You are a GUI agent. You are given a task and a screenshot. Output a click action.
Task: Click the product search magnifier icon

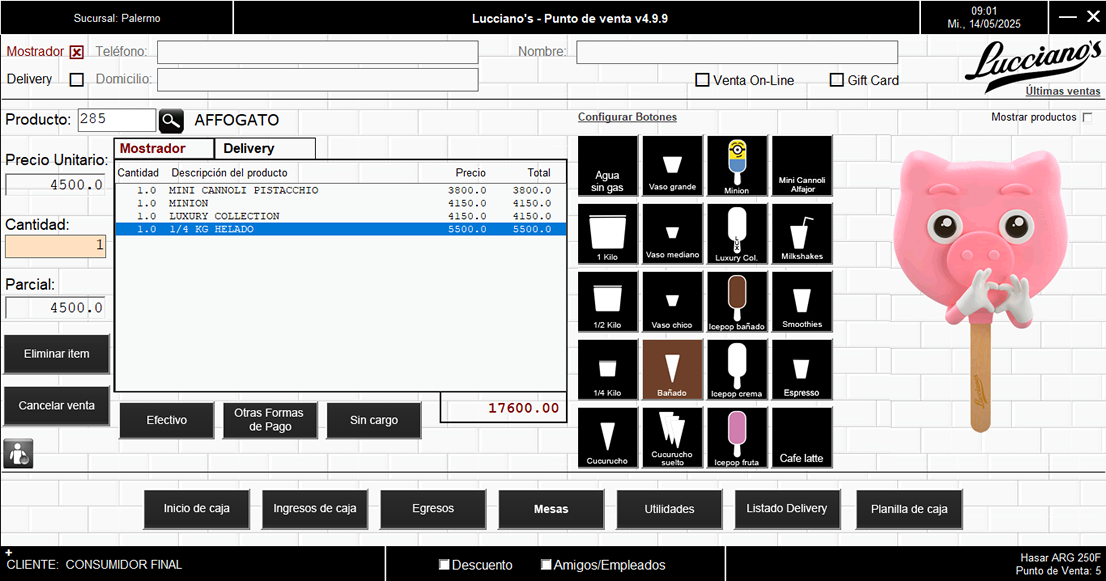point(171,121)
